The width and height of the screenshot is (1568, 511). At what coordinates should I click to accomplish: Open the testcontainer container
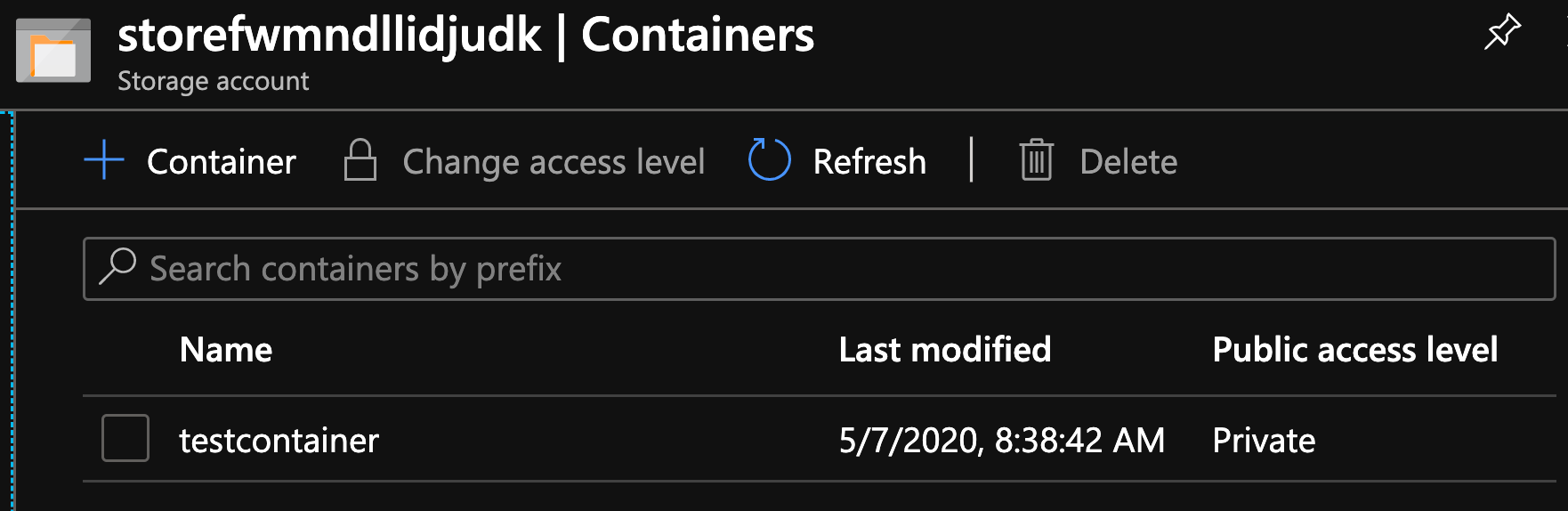279,441
